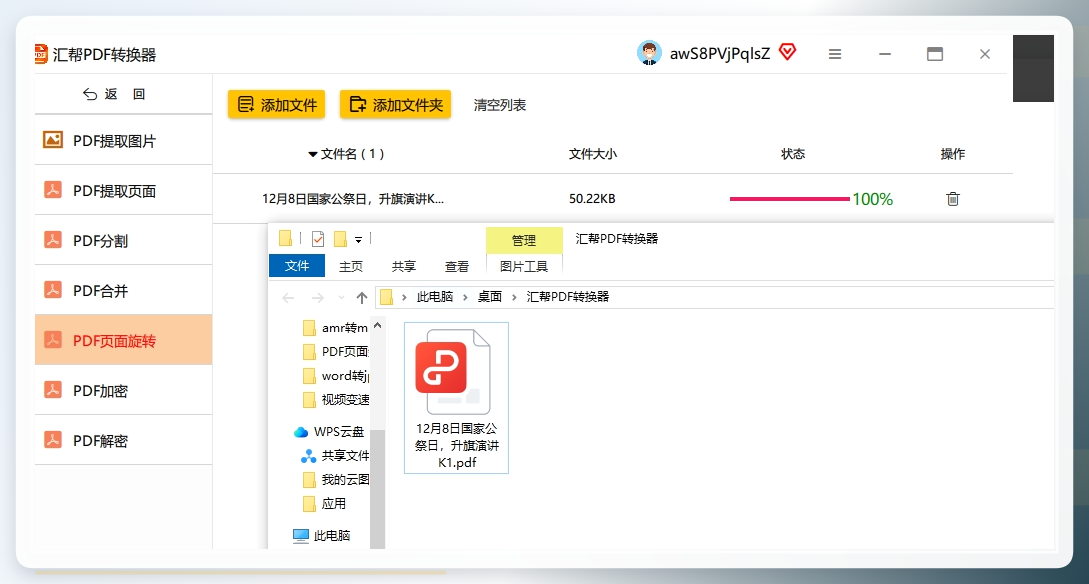Click the 文件大小 column header

592,154
